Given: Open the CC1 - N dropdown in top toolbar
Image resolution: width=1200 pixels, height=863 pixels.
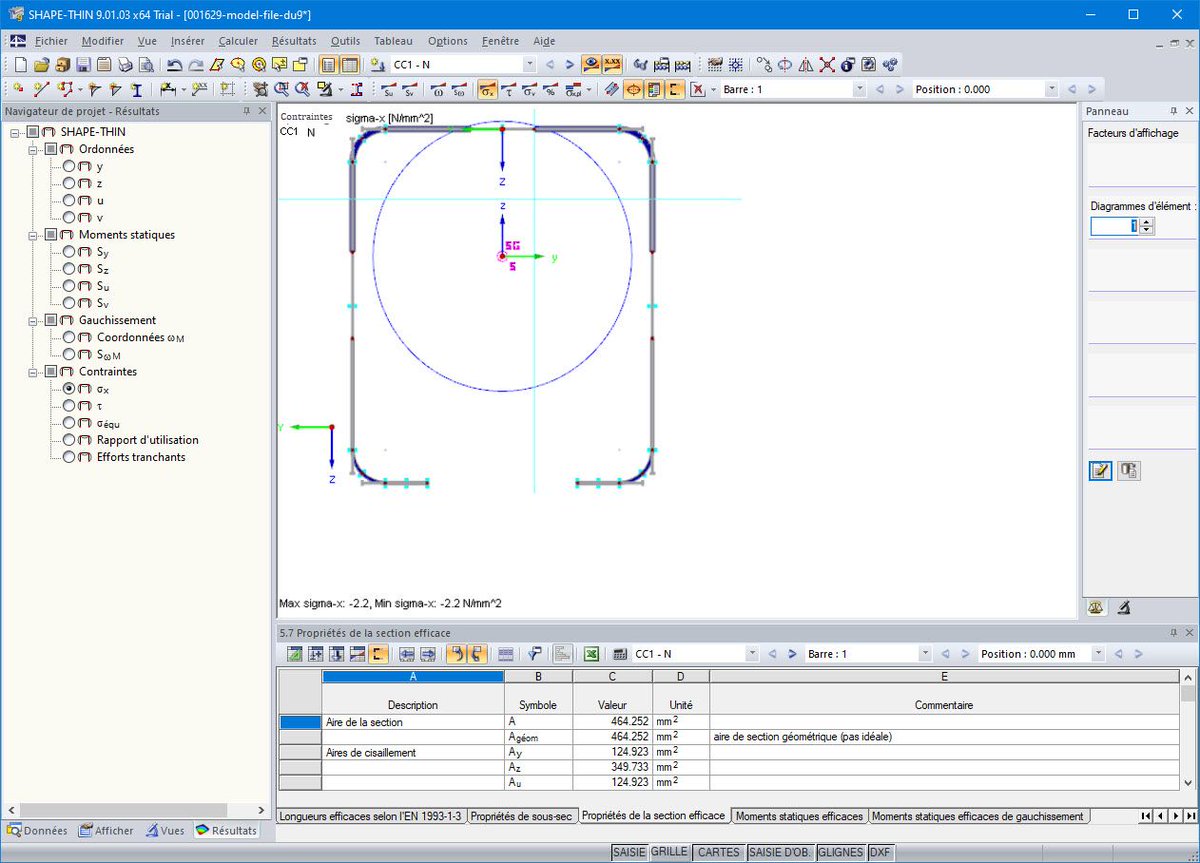Looking at the screenshot, I should (x=530, y=64).
